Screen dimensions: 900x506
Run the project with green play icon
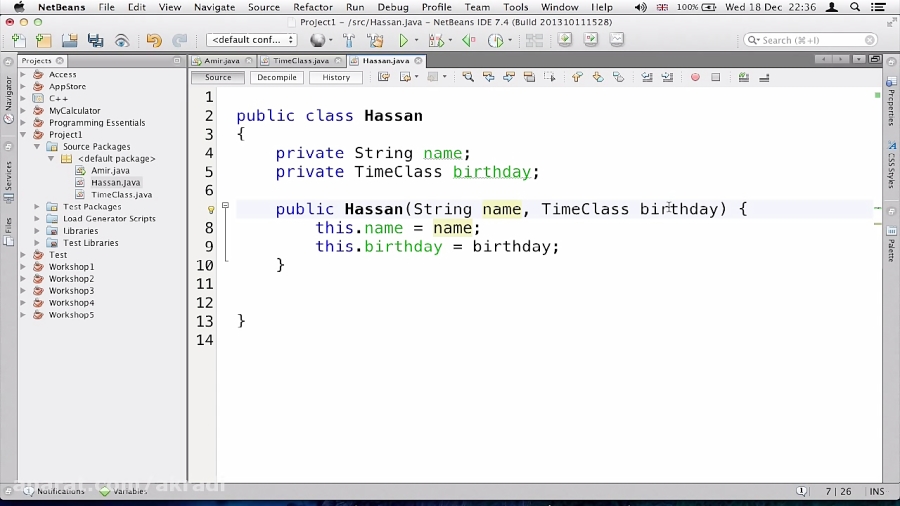[404, 41]
